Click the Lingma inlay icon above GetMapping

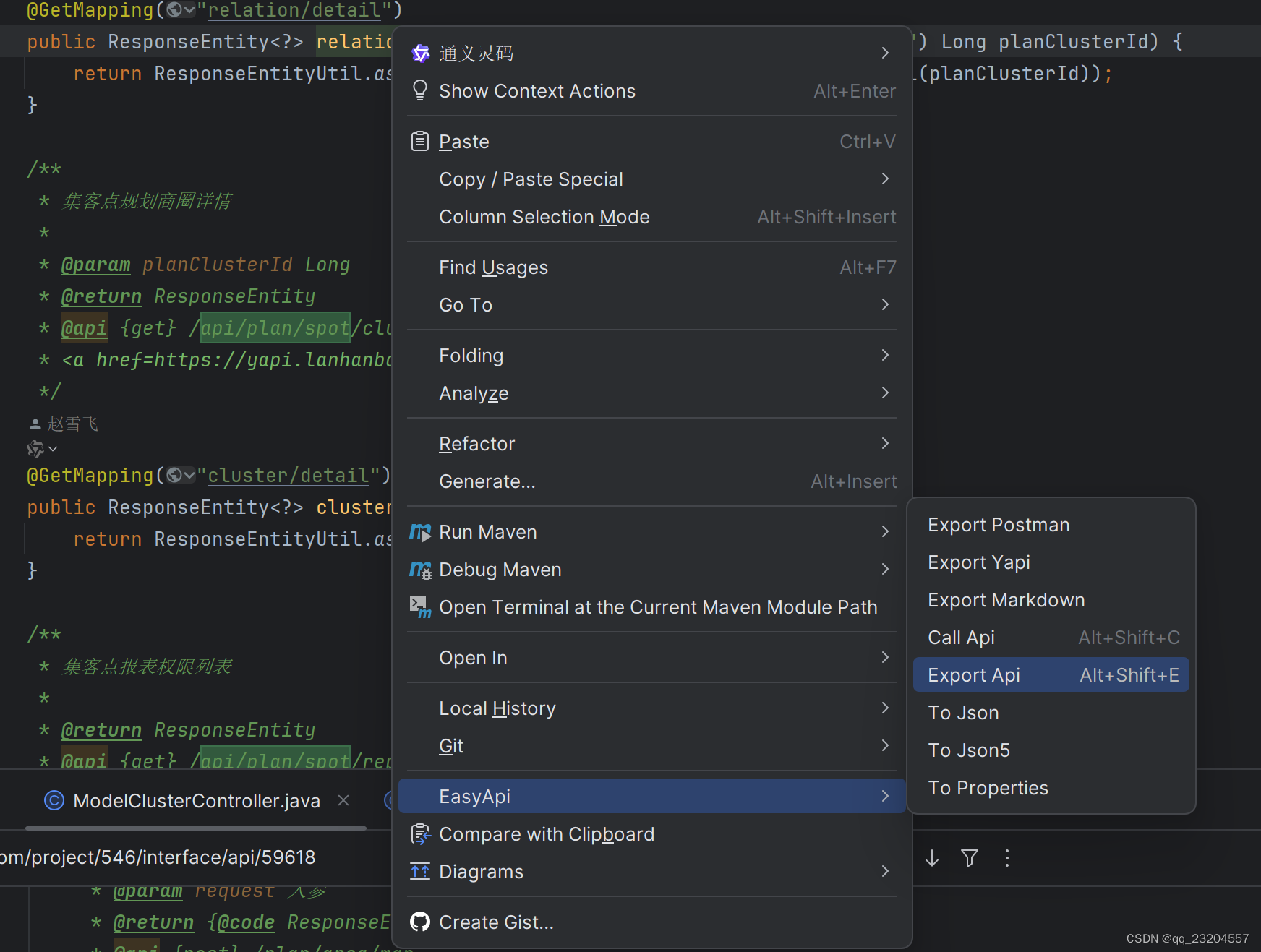(x=35, y=449)
